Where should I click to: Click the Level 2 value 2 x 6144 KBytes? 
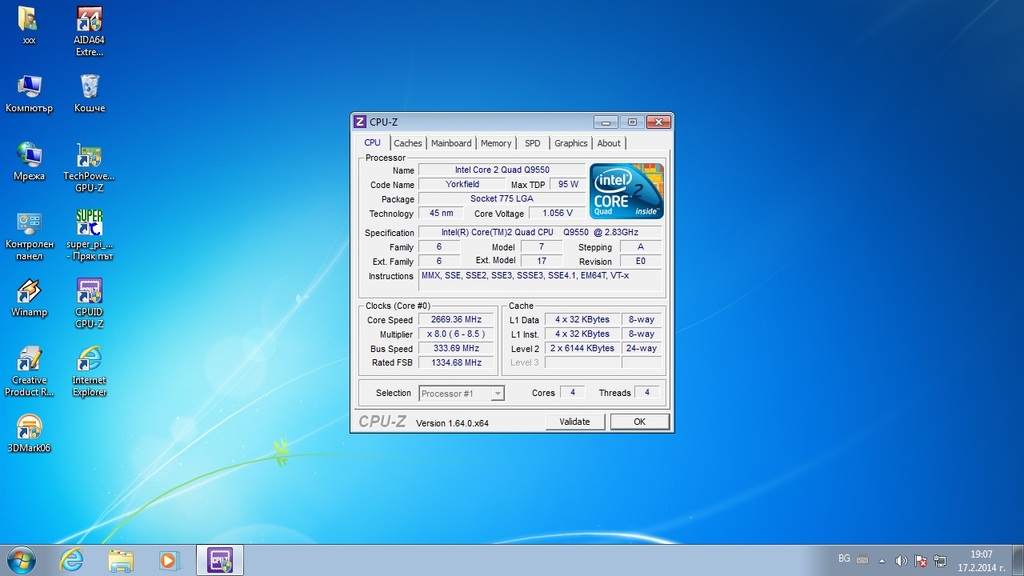pyautogui.click(x=582, y=348)
